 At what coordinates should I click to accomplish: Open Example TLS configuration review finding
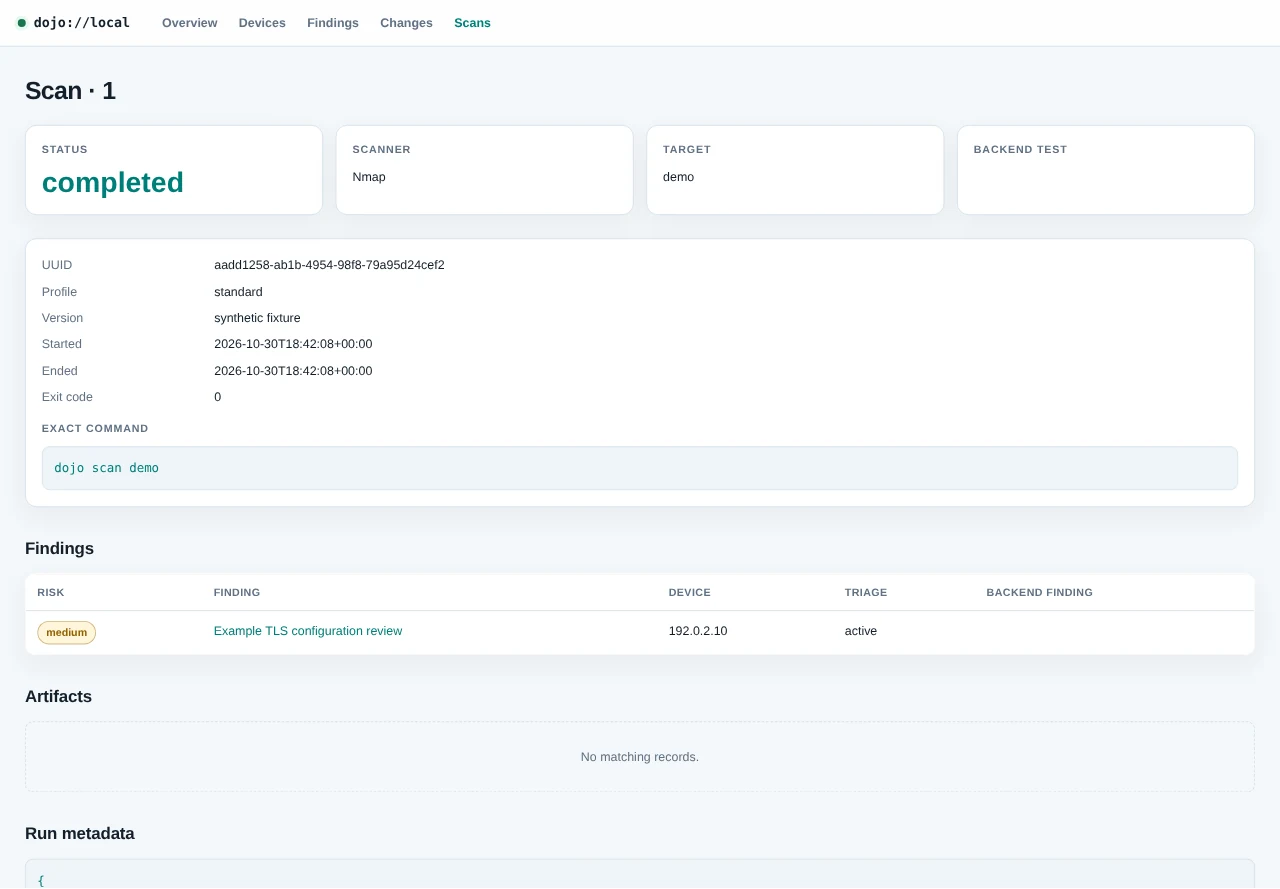308,631
